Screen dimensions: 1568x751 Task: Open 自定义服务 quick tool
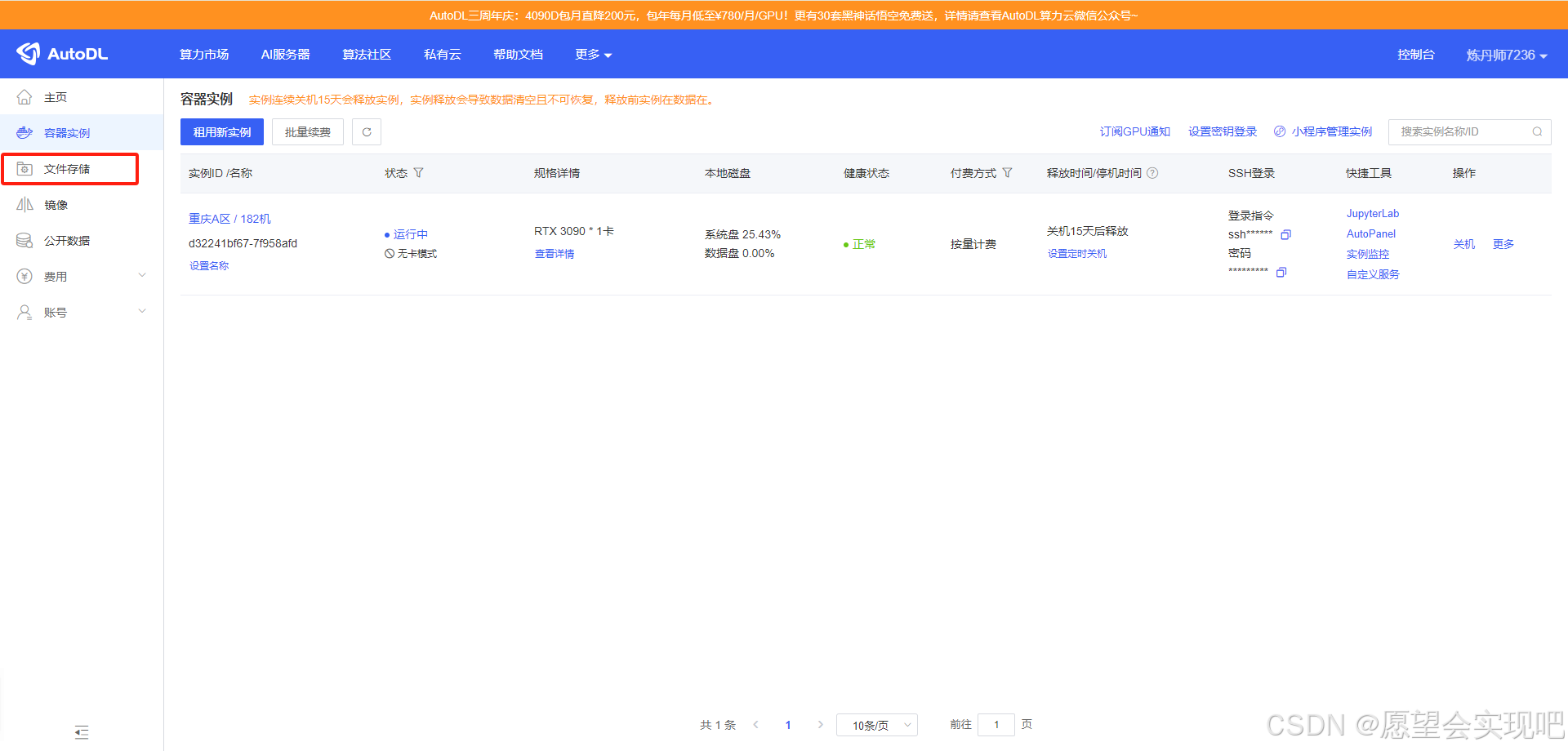click(x=1373, y=275)
